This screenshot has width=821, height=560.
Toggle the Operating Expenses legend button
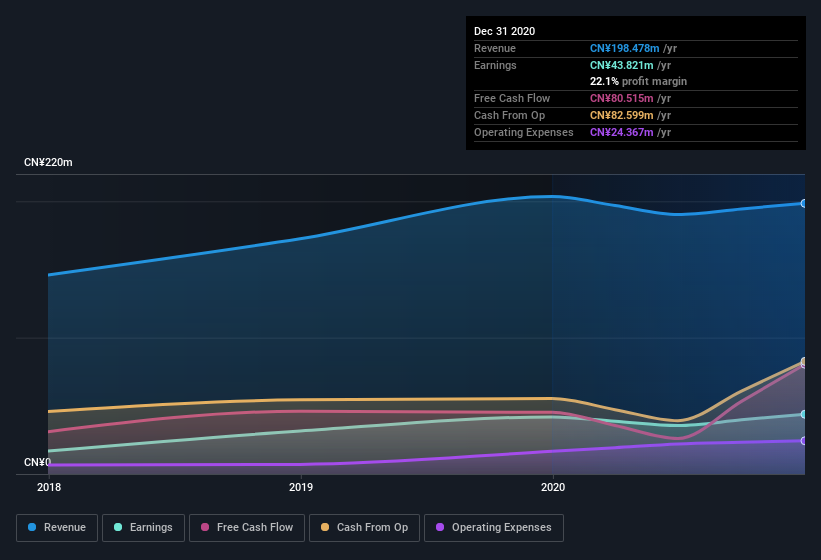pyautogui.click(x=494, y=528)
